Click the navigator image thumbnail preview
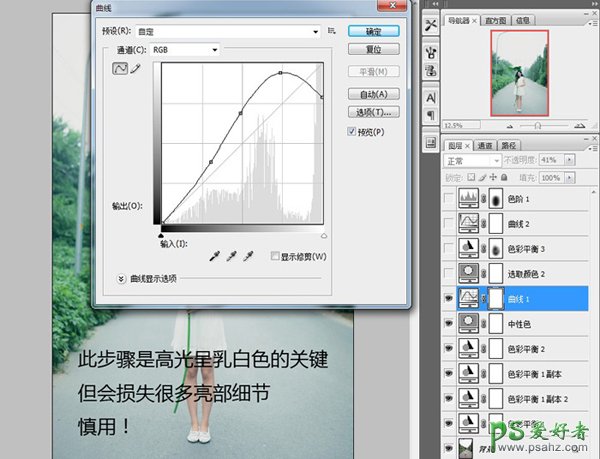600x459 pixels. (519, 71)
